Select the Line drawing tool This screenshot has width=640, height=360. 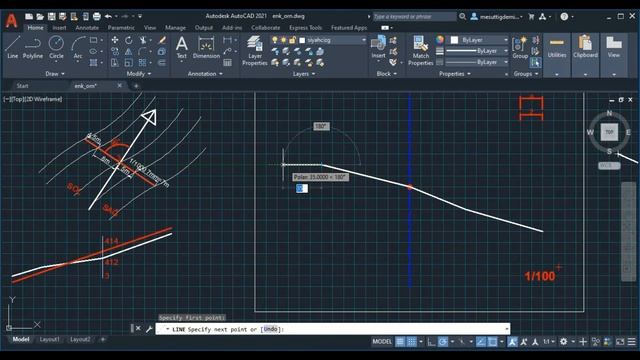point(12,47)
